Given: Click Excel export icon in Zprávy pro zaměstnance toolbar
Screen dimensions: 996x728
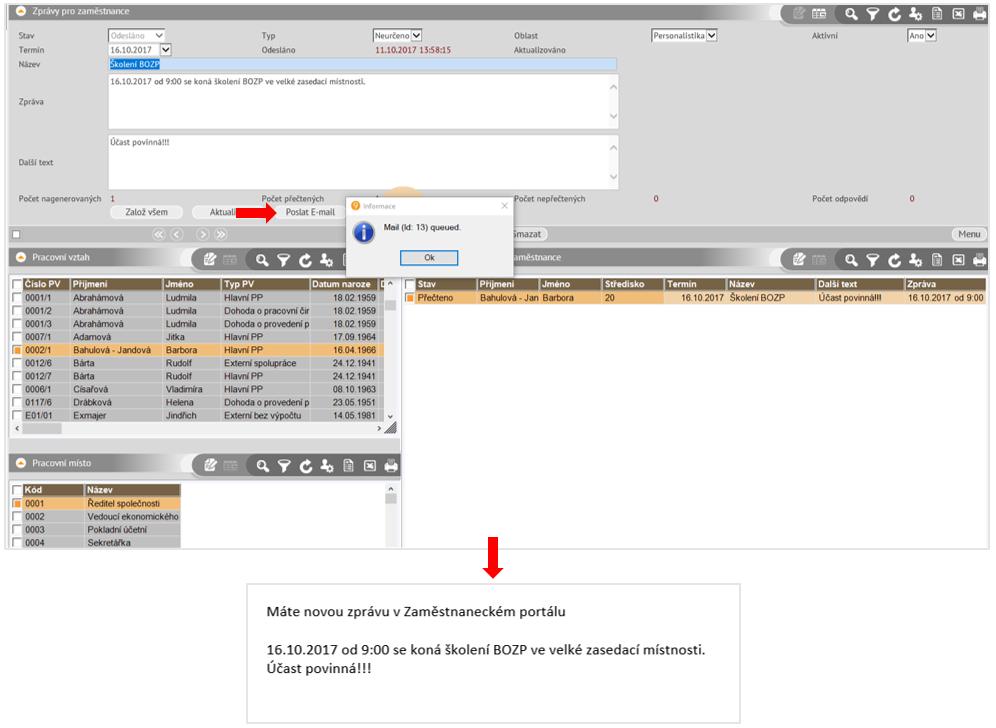Looking at the screenshot, I should (959, 14).
